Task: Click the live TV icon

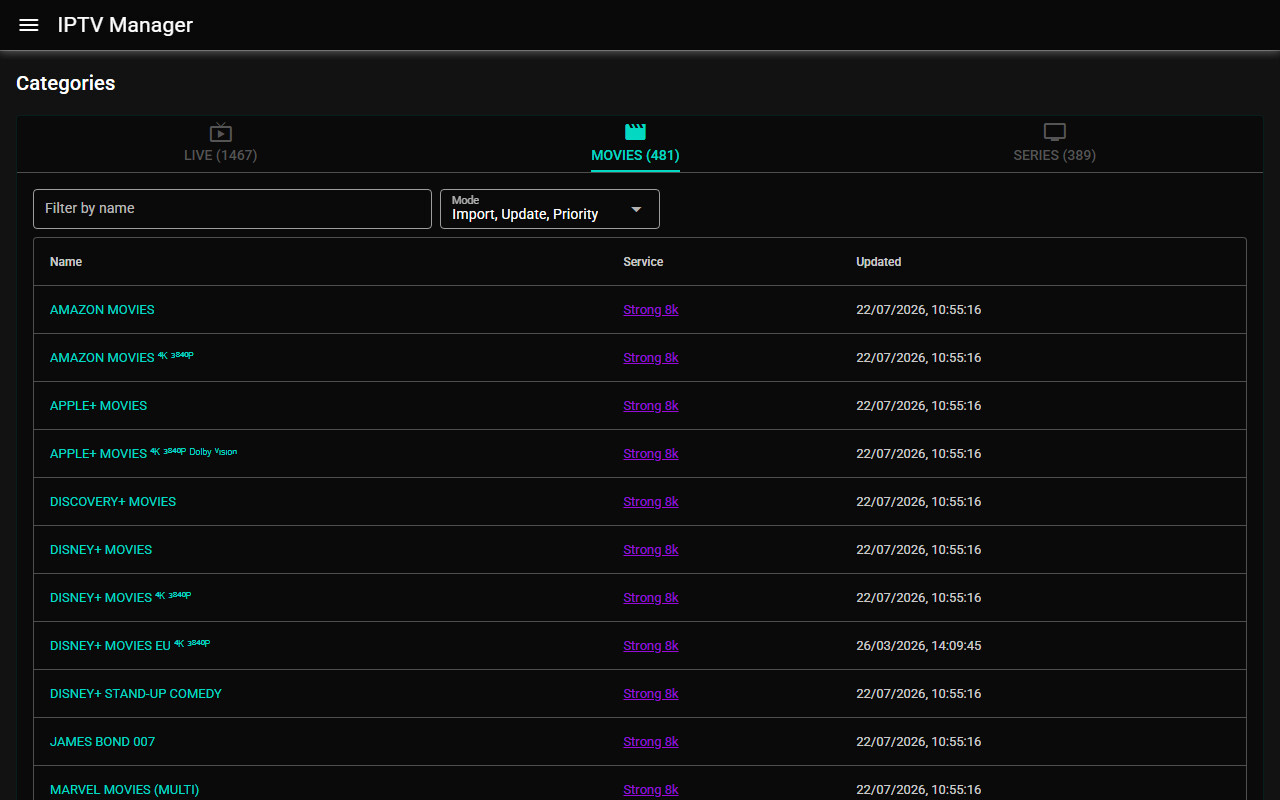Action: [221, 132]
